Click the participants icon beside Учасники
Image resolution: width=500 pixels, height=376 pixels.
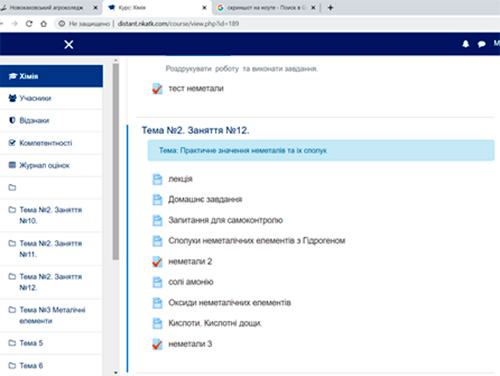coord(13,98)
